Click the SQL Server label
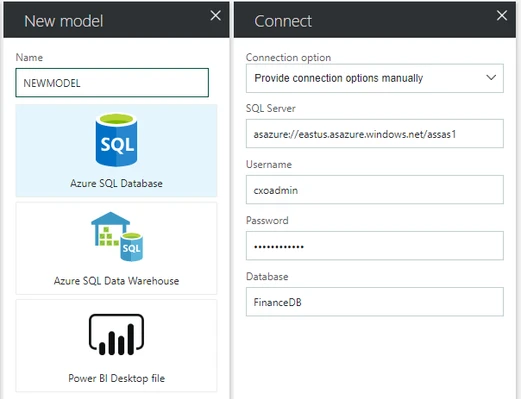The width and height of the screenshot is (521, 399). [271, 108]
